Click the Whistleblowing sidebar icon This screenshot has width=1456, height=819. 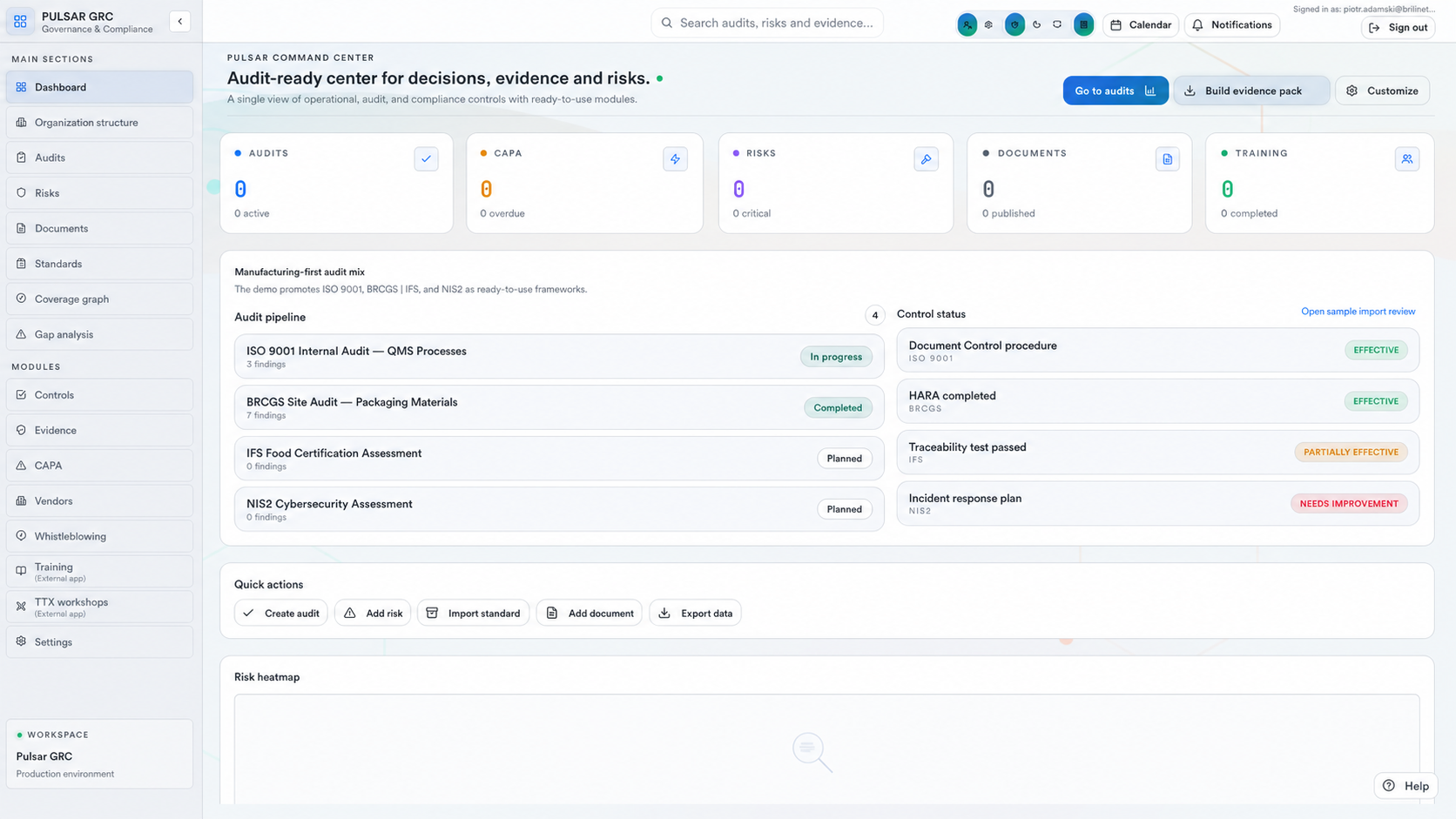pyautogui.click(x=21, y=536)
